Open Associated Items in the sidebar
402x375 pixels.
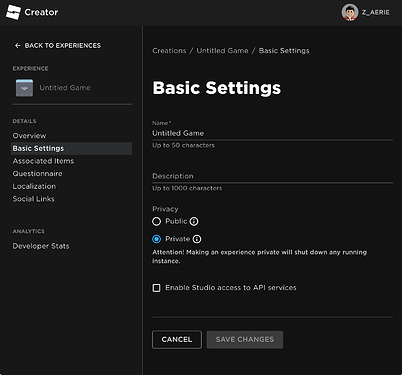coord(43,161)
